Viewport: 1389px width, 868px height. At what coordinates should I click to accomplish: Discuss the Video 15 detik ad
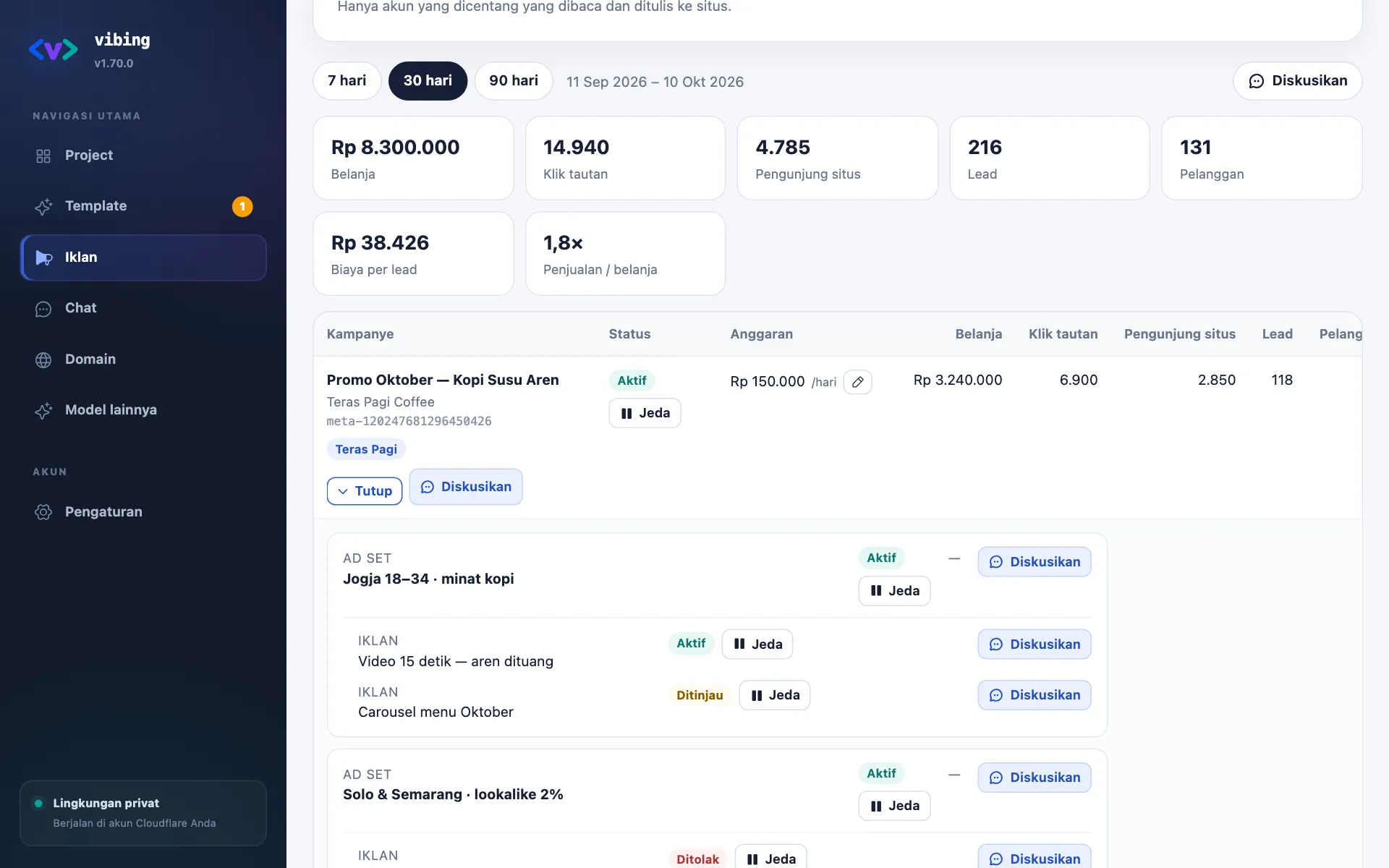tap(1035, 644)
